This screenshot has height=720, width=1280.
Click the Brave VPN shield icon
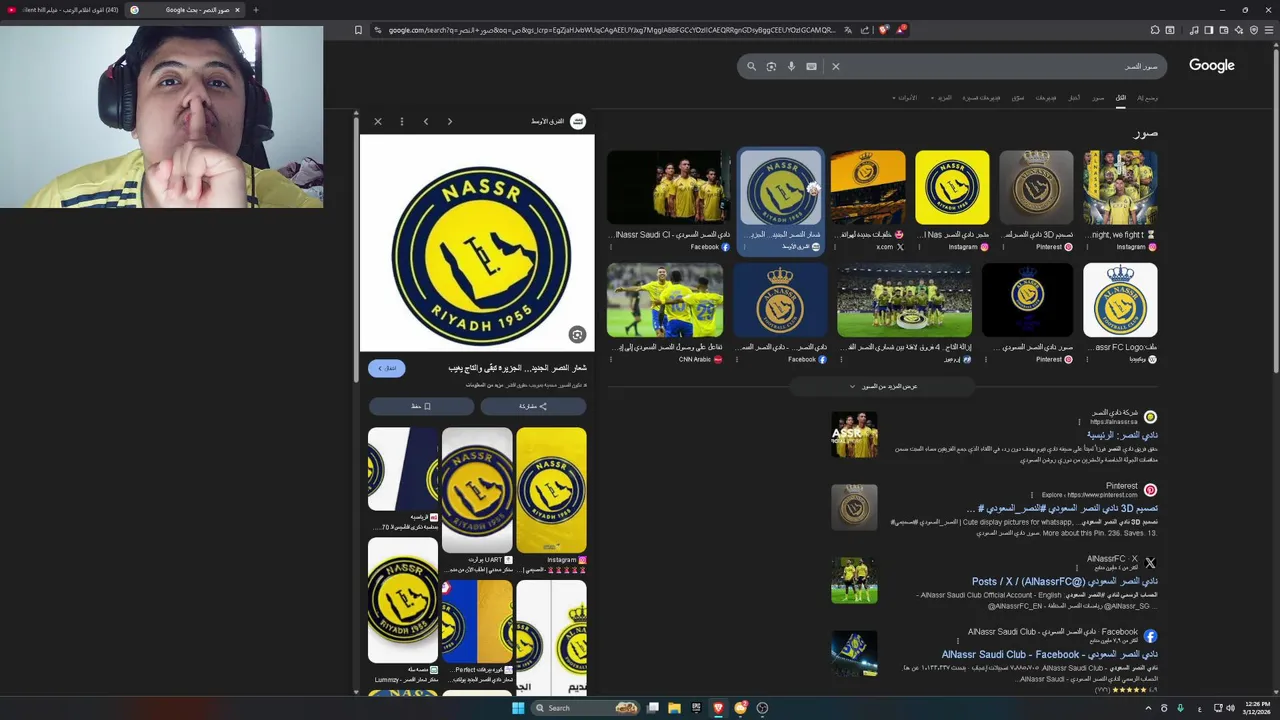(1254, 30)
